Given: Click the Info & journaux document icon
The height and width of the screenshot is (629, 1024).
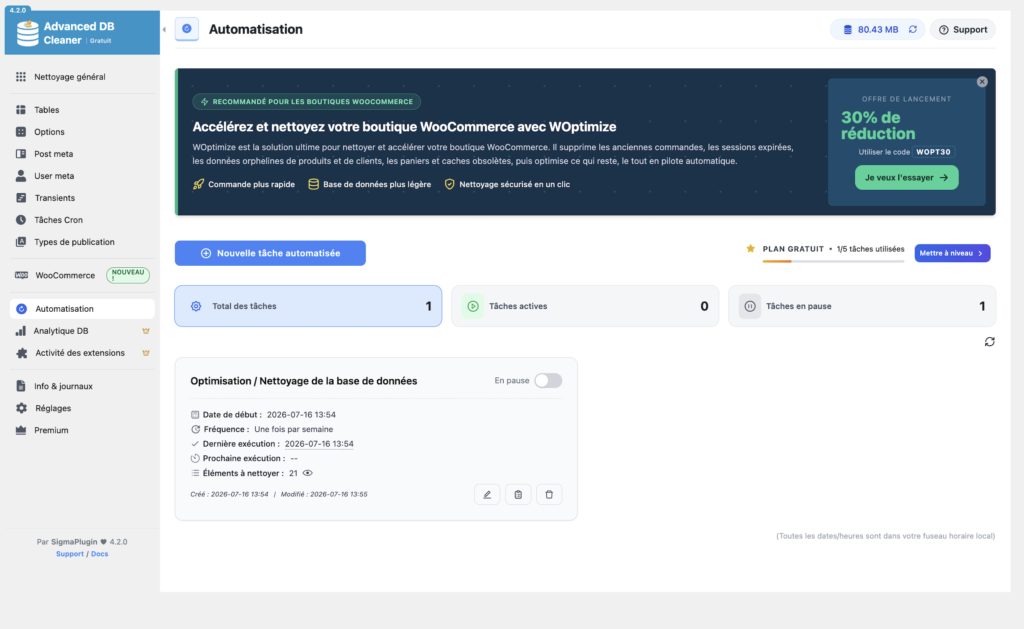Looking at the screenshot, I should point(21,386).
